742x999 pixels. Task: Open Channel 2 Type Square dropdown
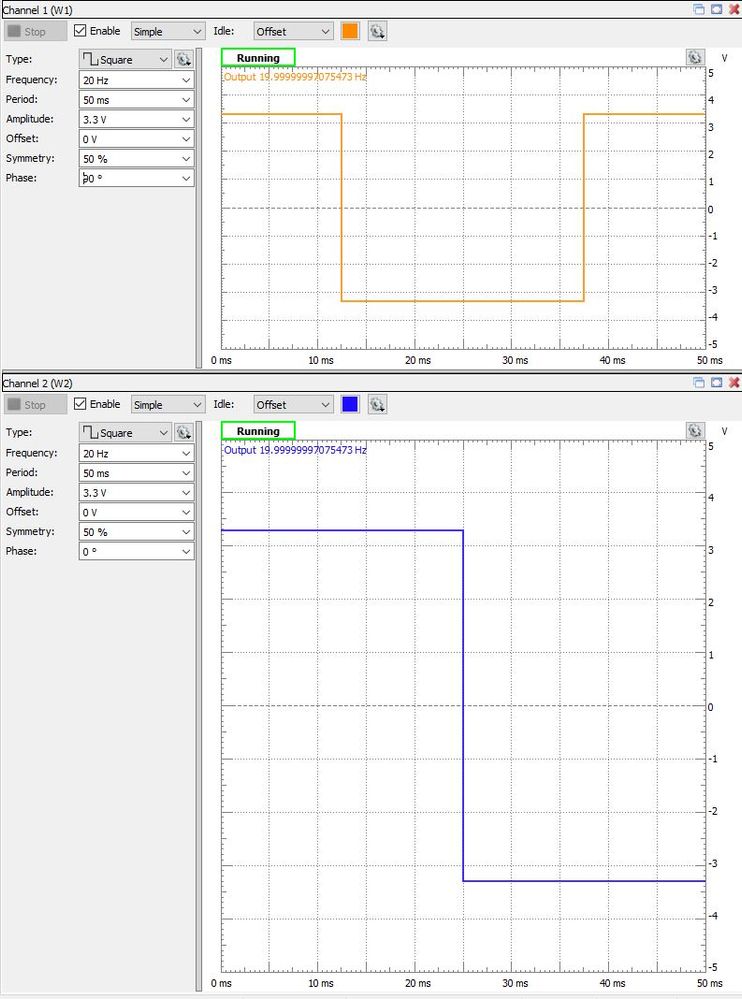125,433
